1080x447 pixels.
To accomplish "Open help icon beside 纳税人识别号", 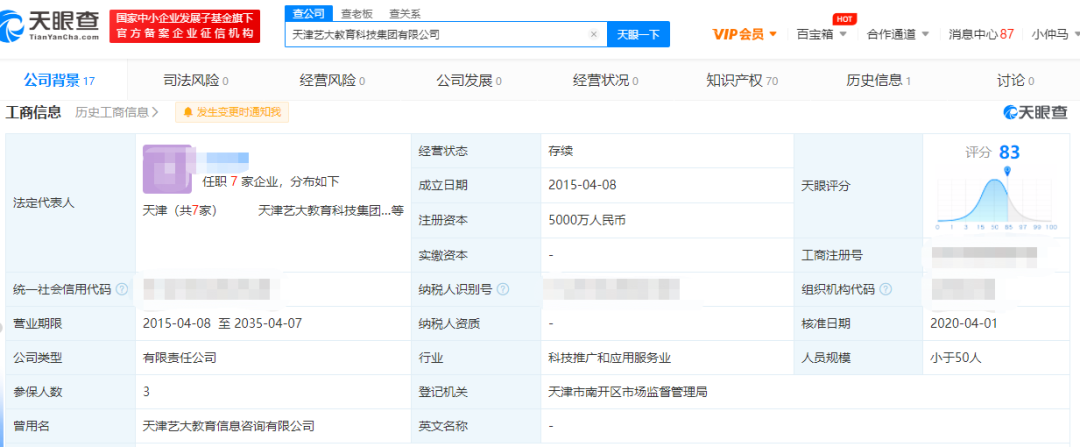I will pos(503,289).
